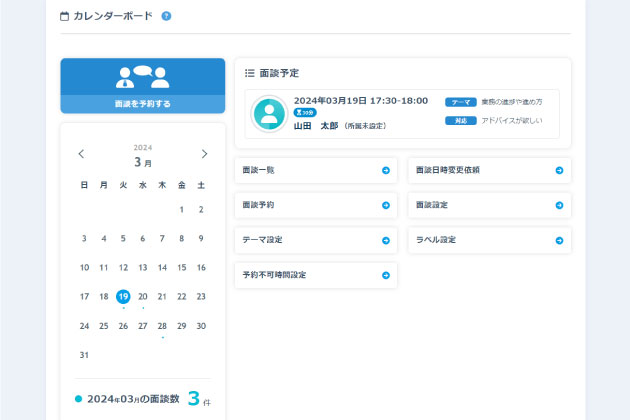Image resolution: width=630 pixels, height=420 pixels.
Task: Click the テーマ label tag
Action: coord(460,102)
